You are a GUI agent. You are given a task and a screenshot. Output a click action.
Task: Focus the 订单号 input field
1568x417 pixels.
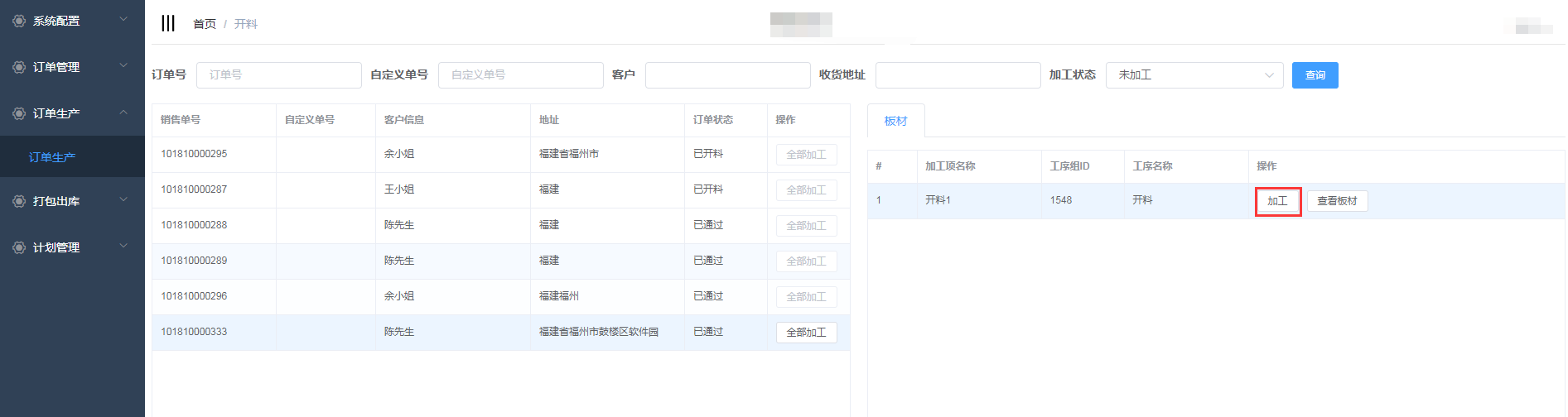[278, 75]
